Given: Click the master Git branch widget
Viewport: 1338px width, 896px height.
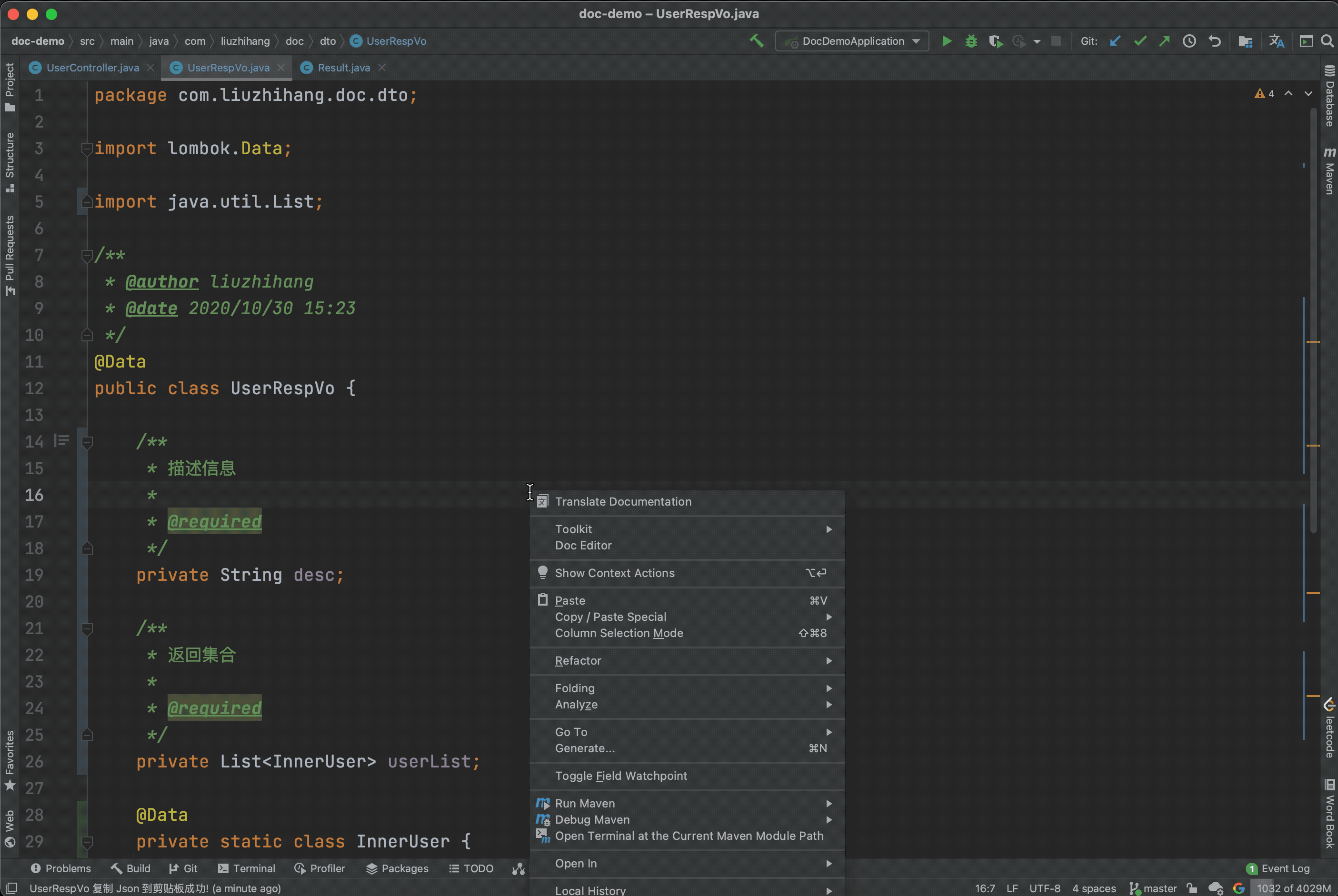Looking at the screenshot, I should [1153, 888].
